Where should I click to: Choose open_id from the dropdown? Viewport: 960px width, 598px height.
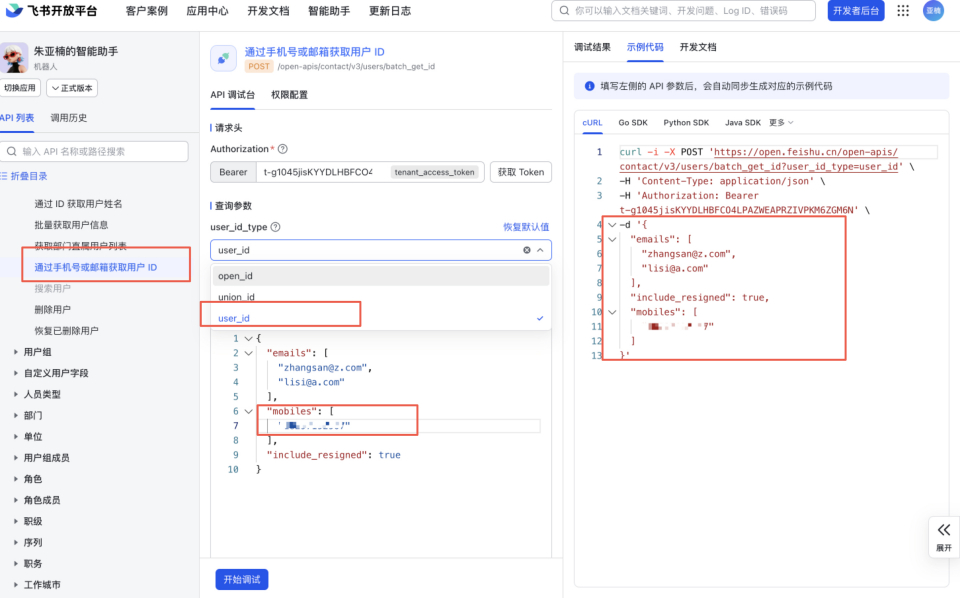click(381, 275)
